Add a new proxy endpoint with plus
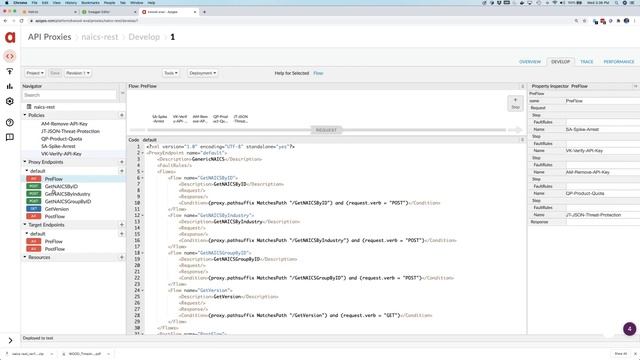The width and height of the screenshot is (640, 360). [122, 162]
